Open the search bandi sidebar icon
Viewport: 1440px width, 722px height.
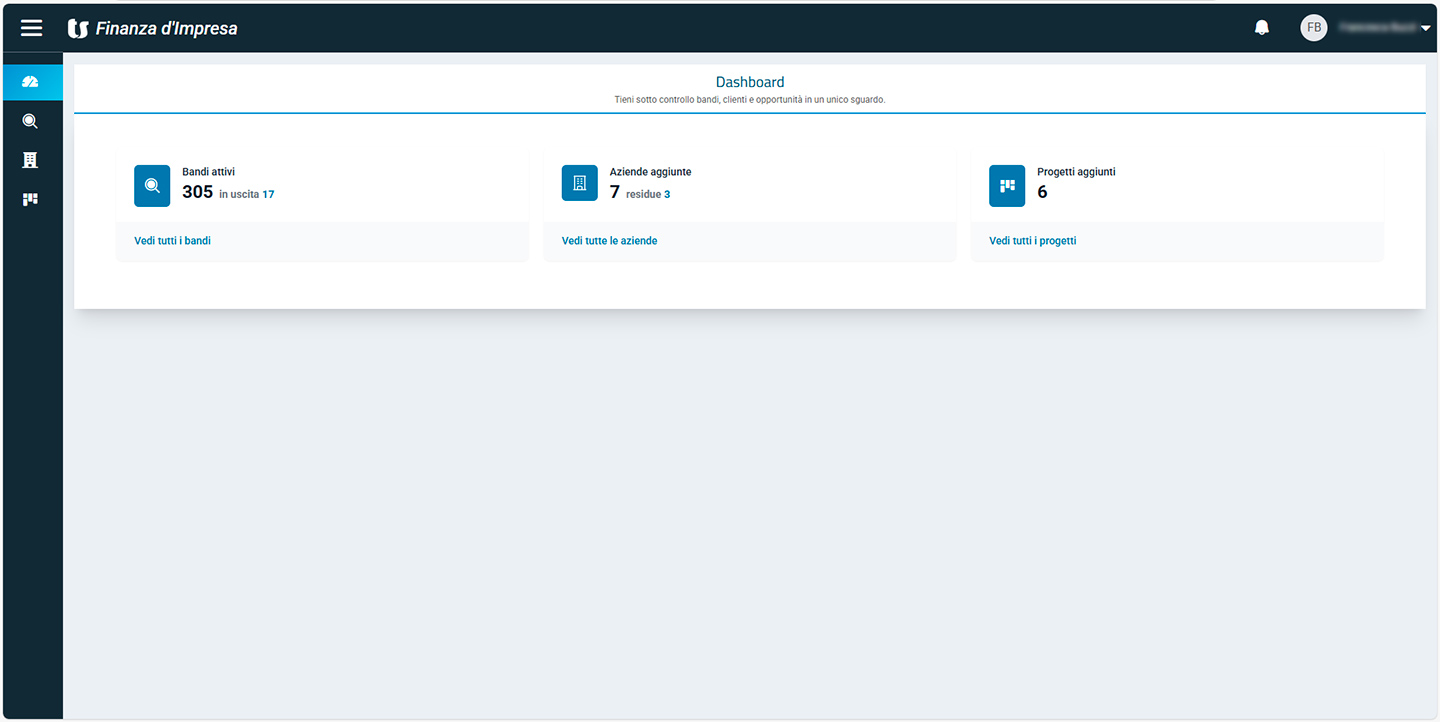30,121
